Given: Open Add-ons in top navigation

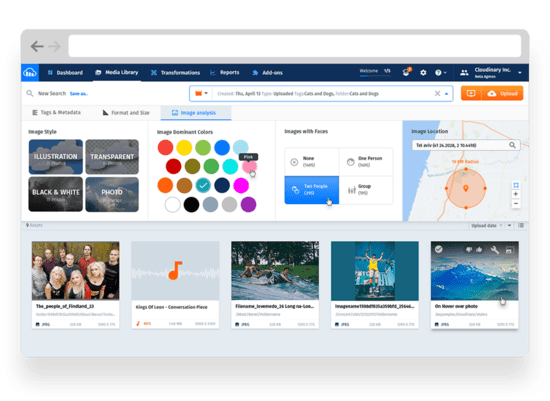Looking at the screenshot, I should tap(267, 73).
